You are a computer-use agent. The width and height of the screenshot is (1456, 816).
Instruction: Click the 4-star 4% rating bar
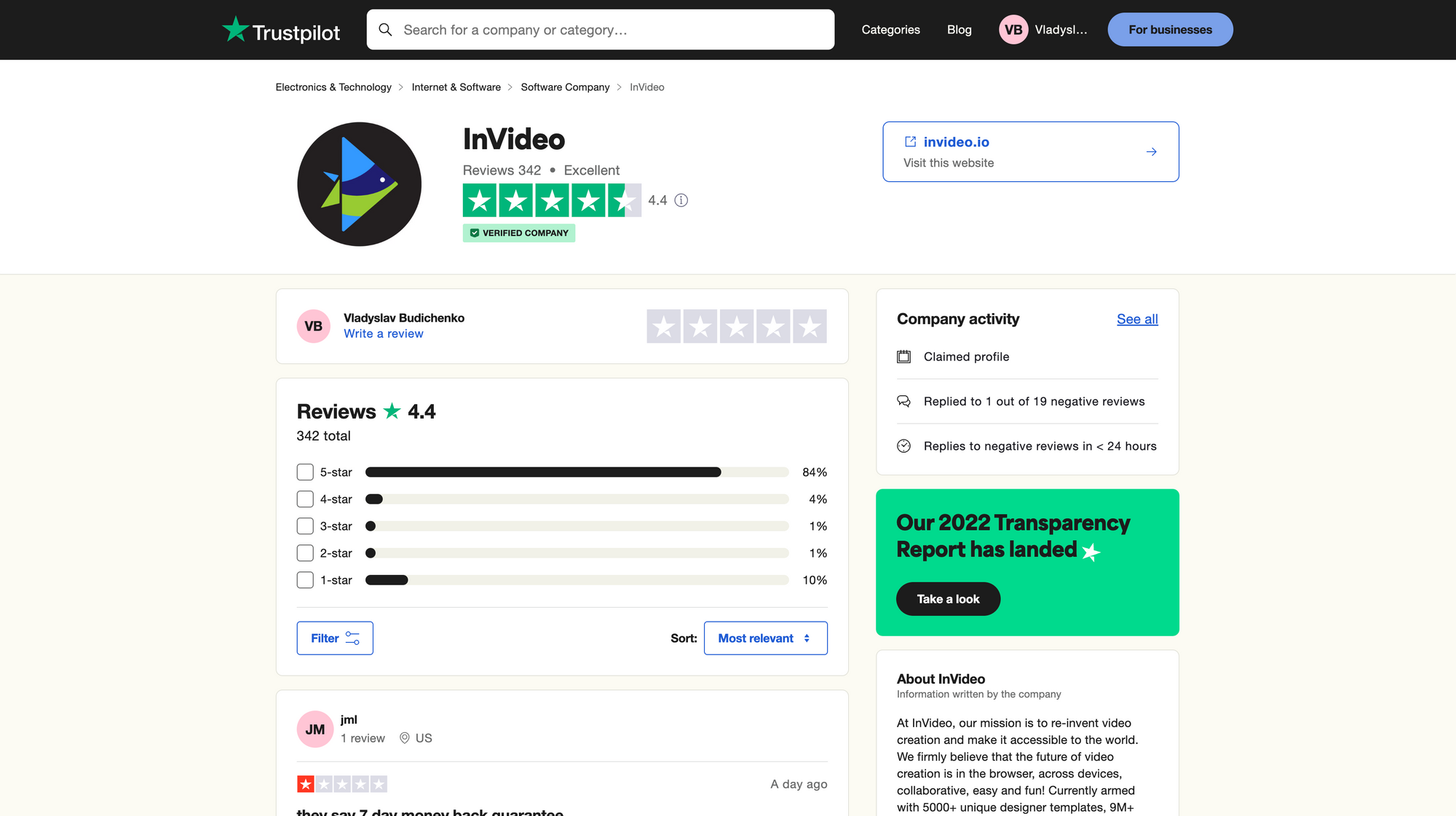577,499
